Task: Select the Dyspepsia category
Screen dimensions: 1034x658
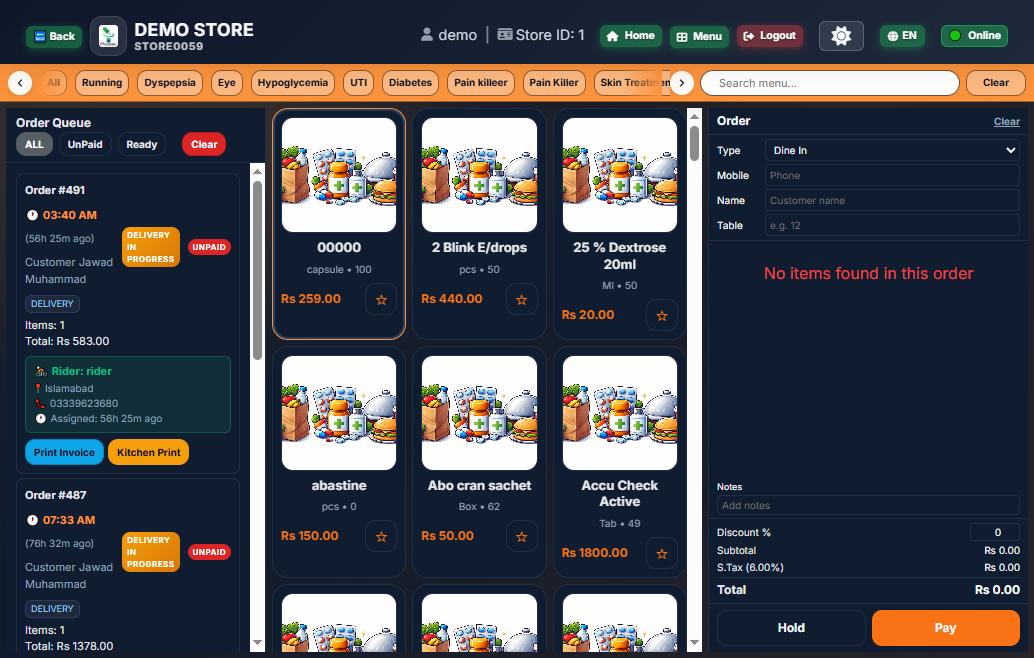Action: click(169, 82)
